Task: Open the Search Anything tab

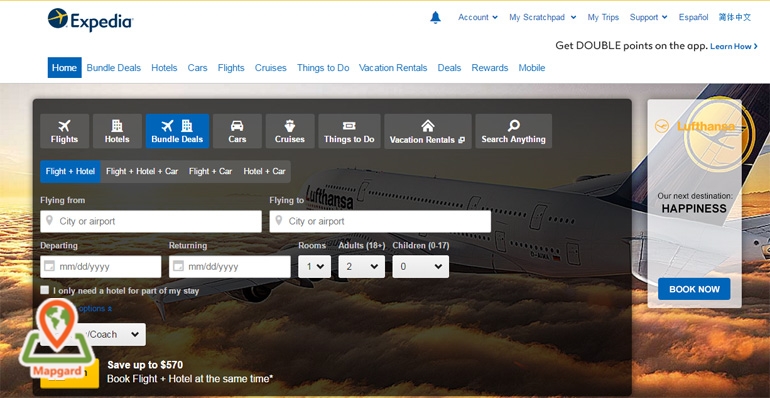Action: tap(513, 131)
